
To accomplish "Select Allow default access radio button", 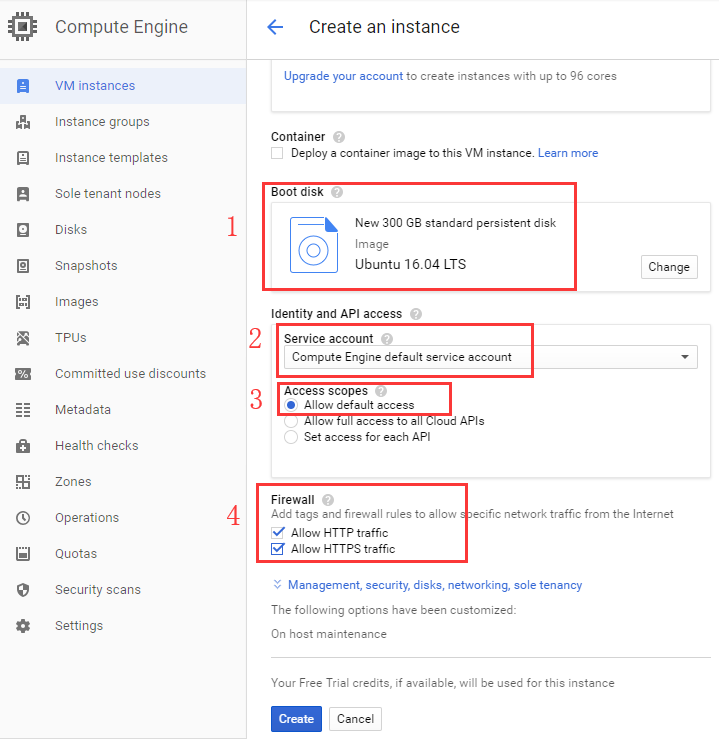I will [291, 405].
